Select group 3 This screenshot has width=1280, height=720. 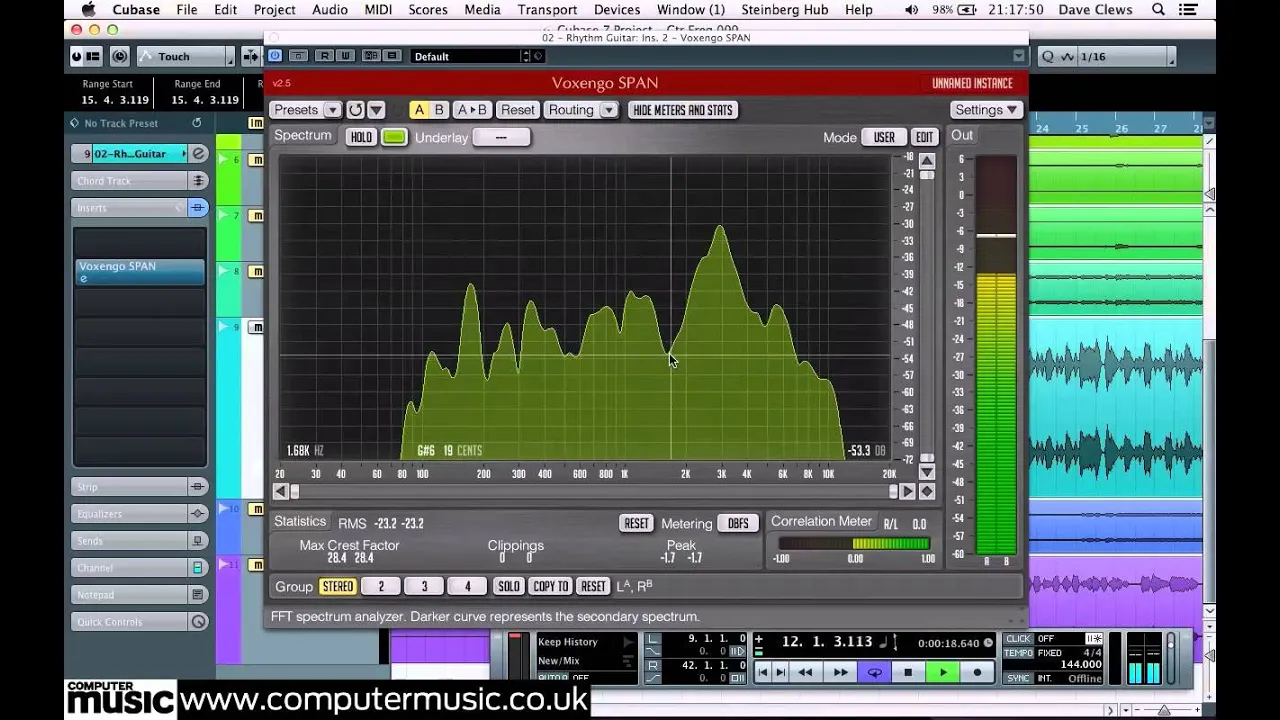pyautogui.click(x=424, y=587)
